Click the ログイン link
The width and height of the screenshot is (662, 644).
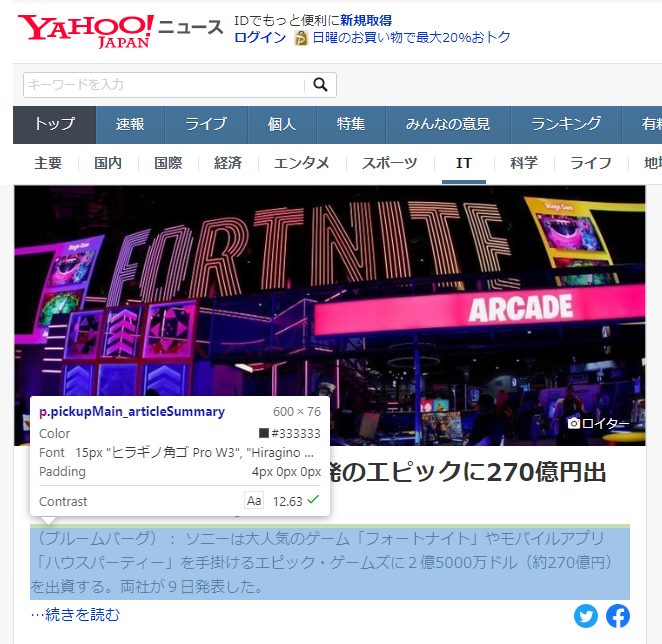coord(260,38)
